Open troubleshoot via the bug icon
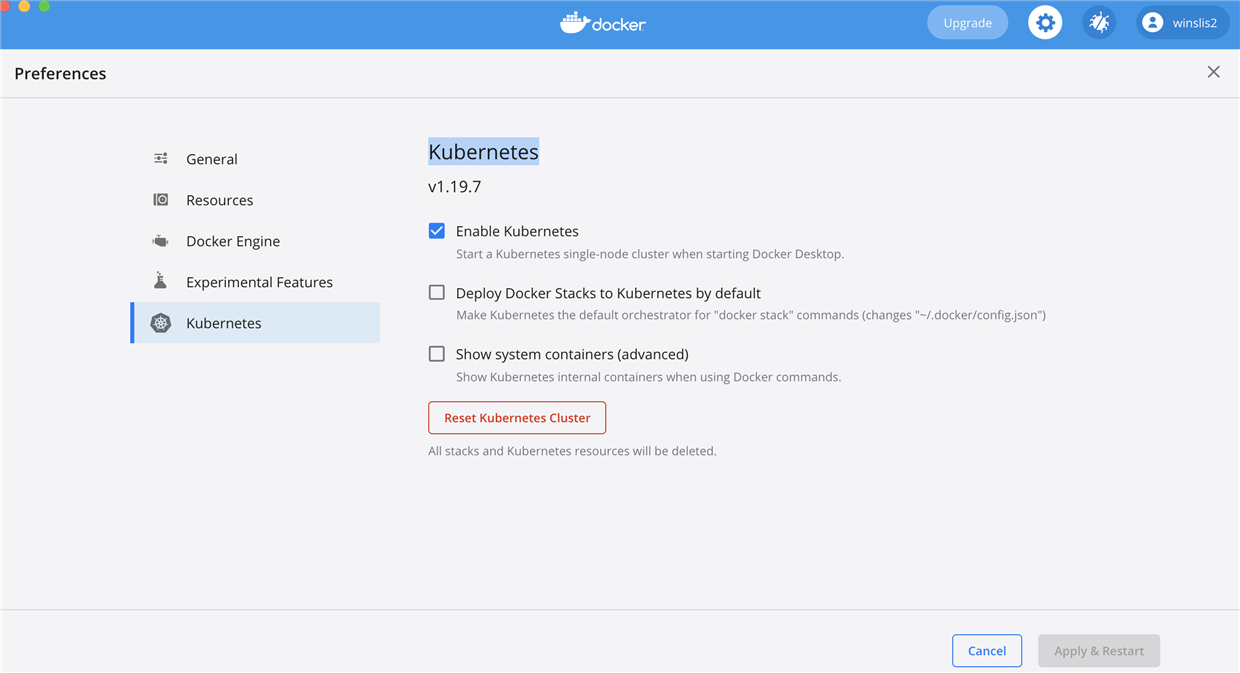The image size is (1240, 673). 1099,23
